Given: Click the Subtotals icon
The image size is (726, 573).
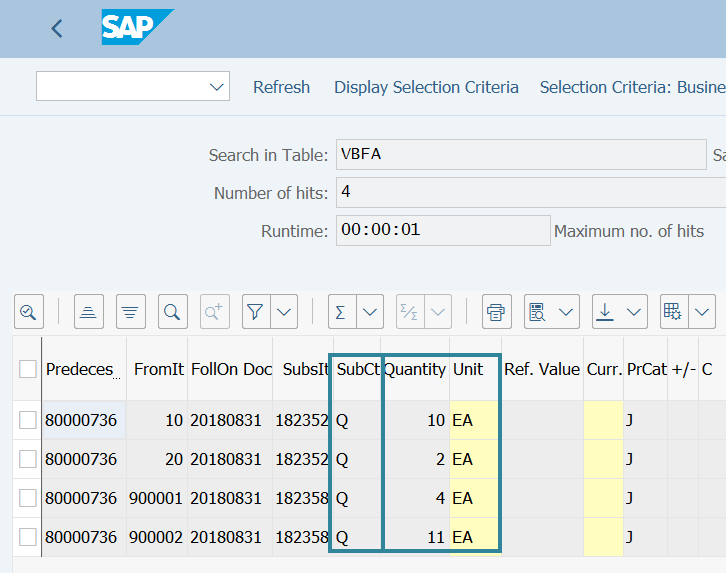Looking at the screenshot, I should (x=409, y=311).
